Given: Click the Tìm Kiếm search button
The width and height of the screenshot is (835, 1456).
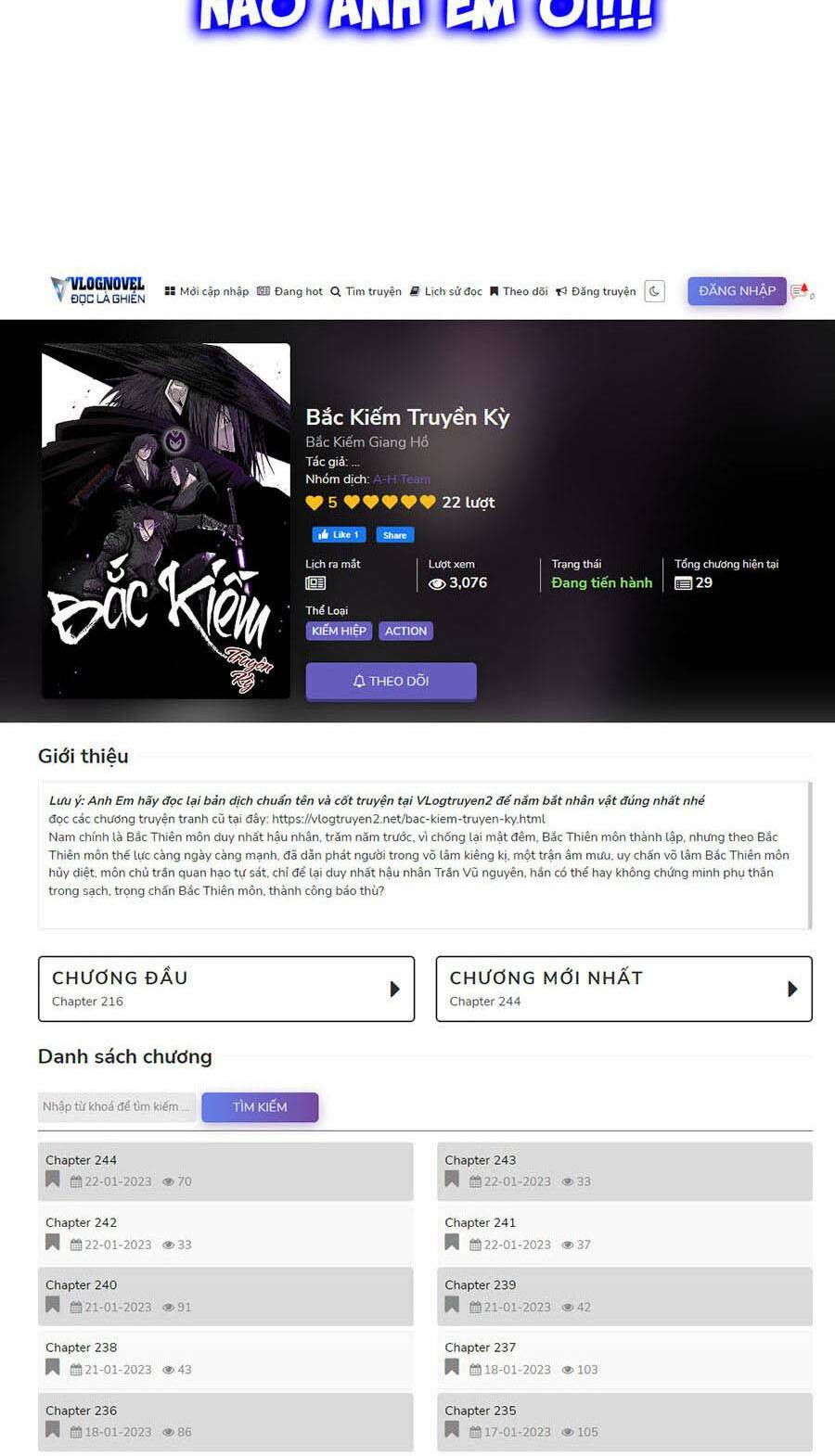Looking at the screenshot, I should [x=260, y=1106].
